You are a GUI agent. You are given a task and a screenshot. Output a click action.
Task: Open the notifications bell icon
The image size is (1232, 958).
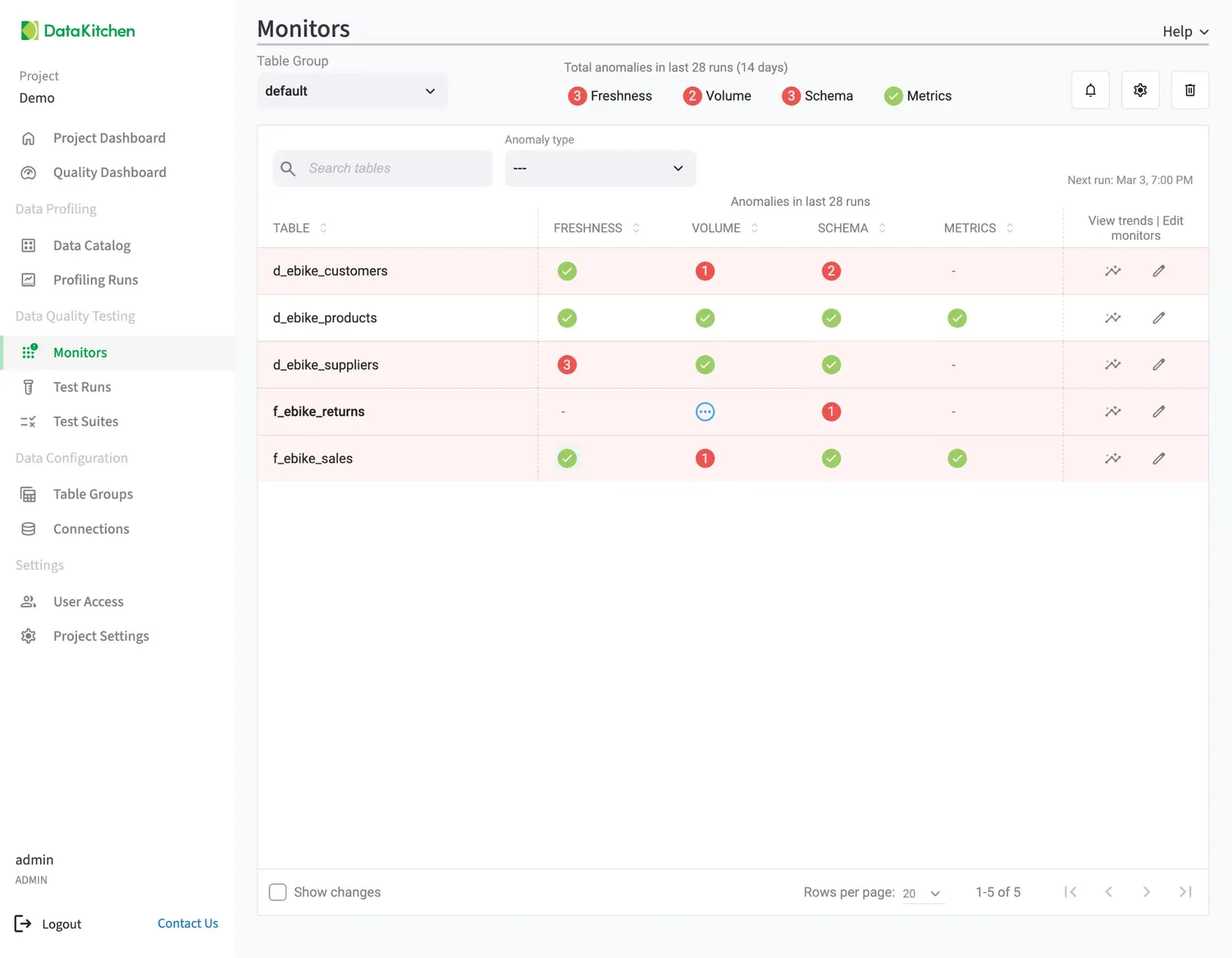pos(1090,90)
